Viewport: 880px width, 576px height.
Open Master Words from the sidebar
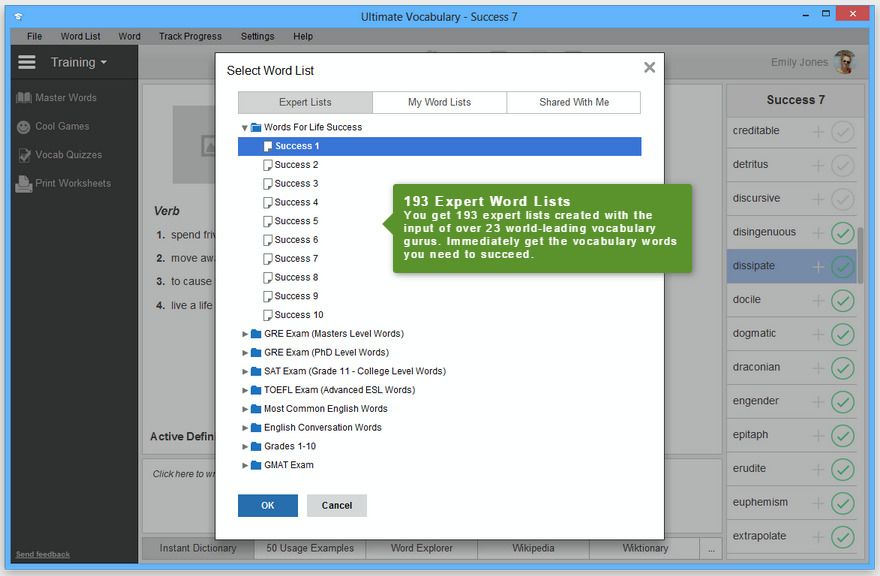(66, 98)
